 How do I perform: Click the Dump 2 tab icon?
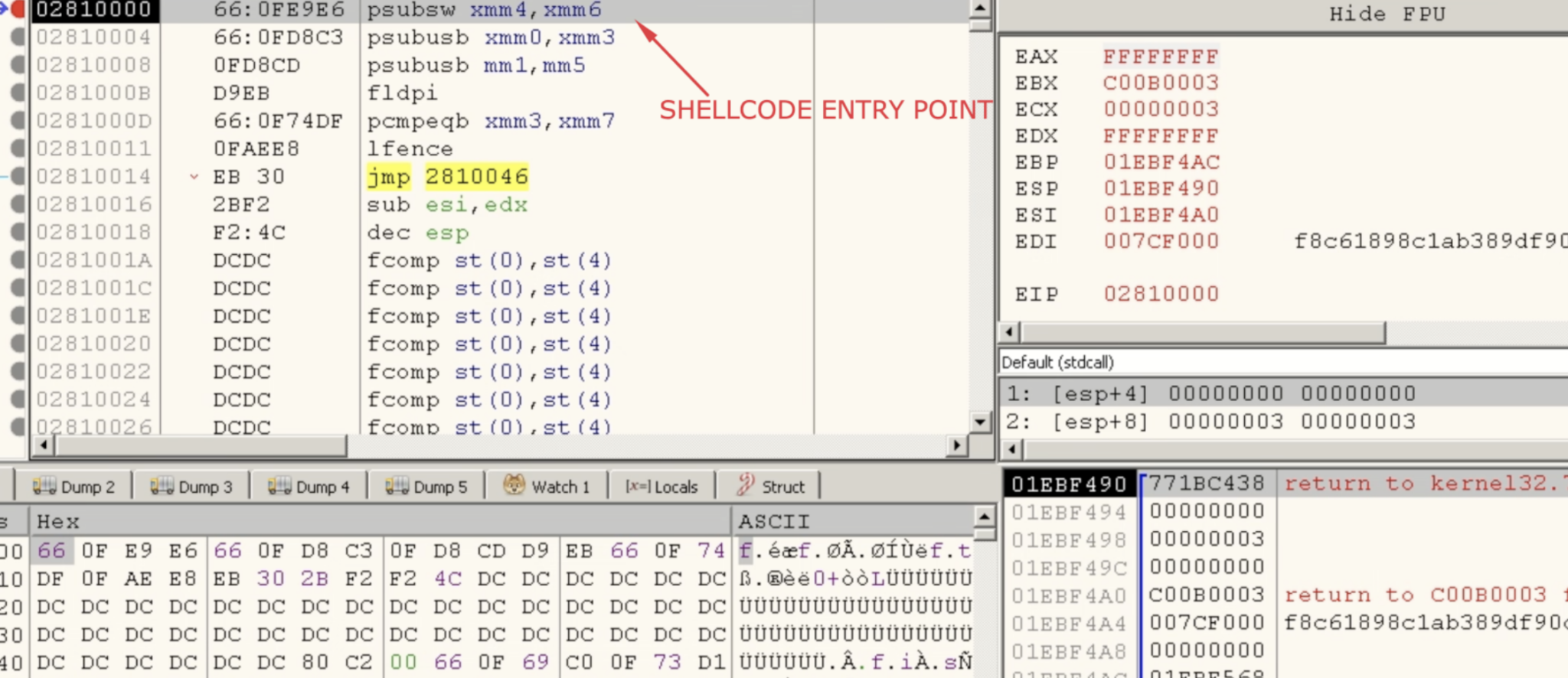(x=44, y=486)
